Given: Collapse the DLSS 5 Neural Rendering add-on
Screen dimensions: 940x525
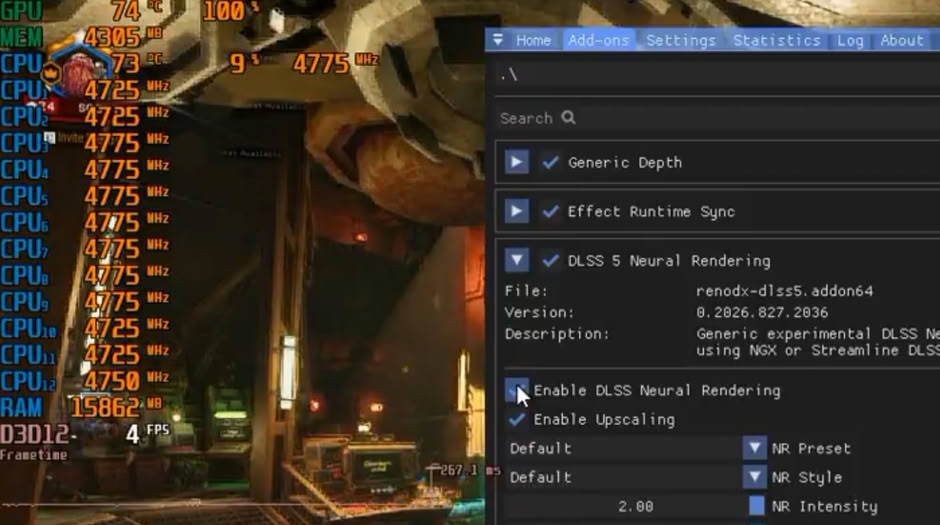Looking at the screenshot, I should (x=516, y=260).
